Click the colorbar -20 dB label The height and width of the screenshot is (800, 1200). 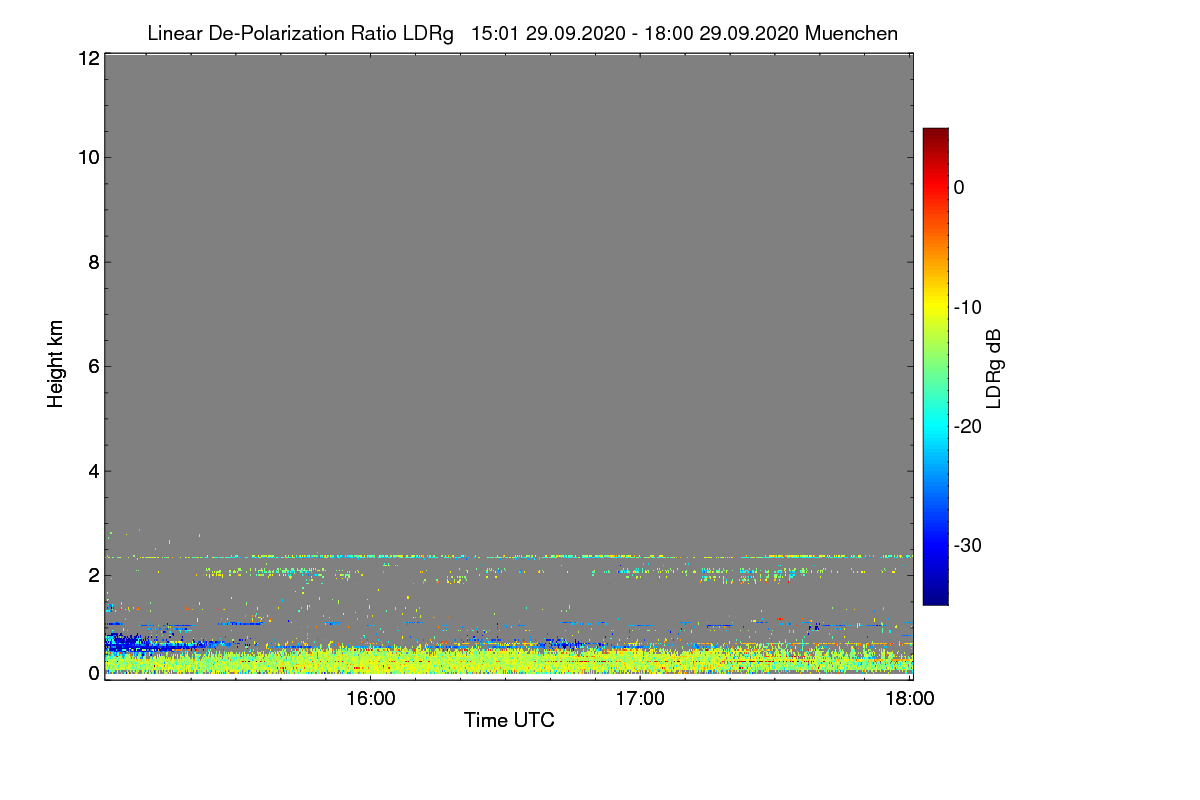(x=969, y=426)
